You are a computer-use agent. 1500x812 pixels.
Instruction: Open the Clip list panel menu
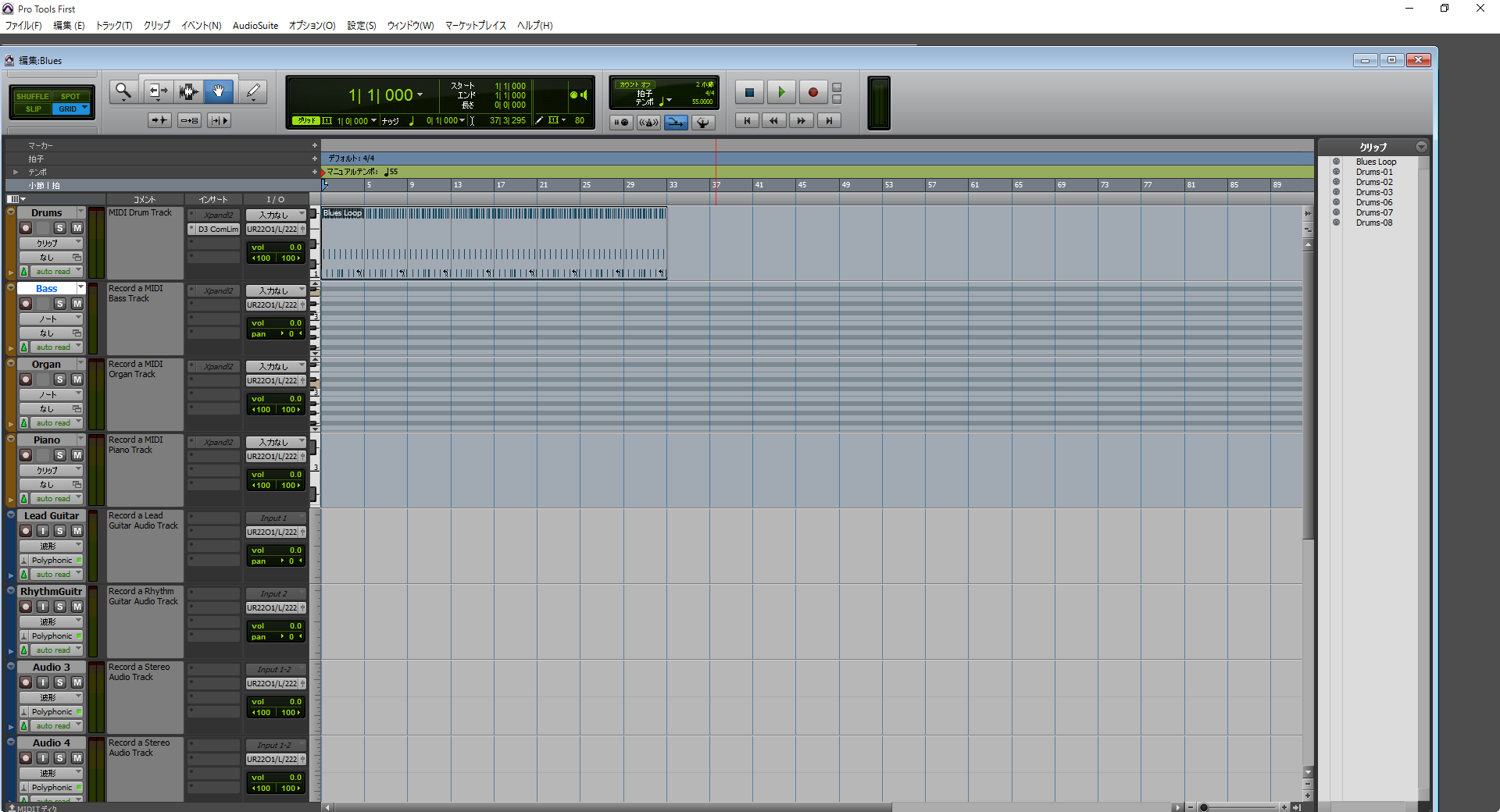click(x=1421, y=147)
